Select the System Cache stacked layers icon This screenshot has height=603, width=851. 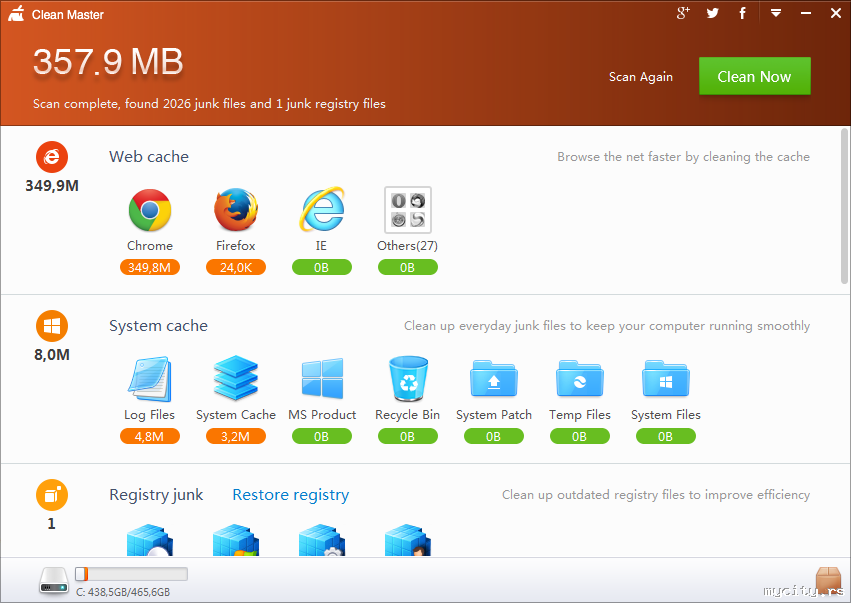[236, 378]
